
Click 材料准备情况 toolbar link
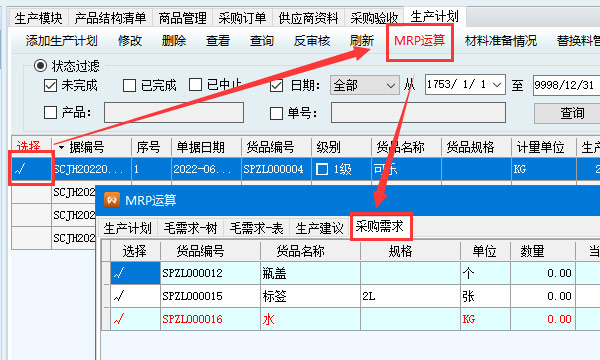pyautogui.click(x=501, y=41)
